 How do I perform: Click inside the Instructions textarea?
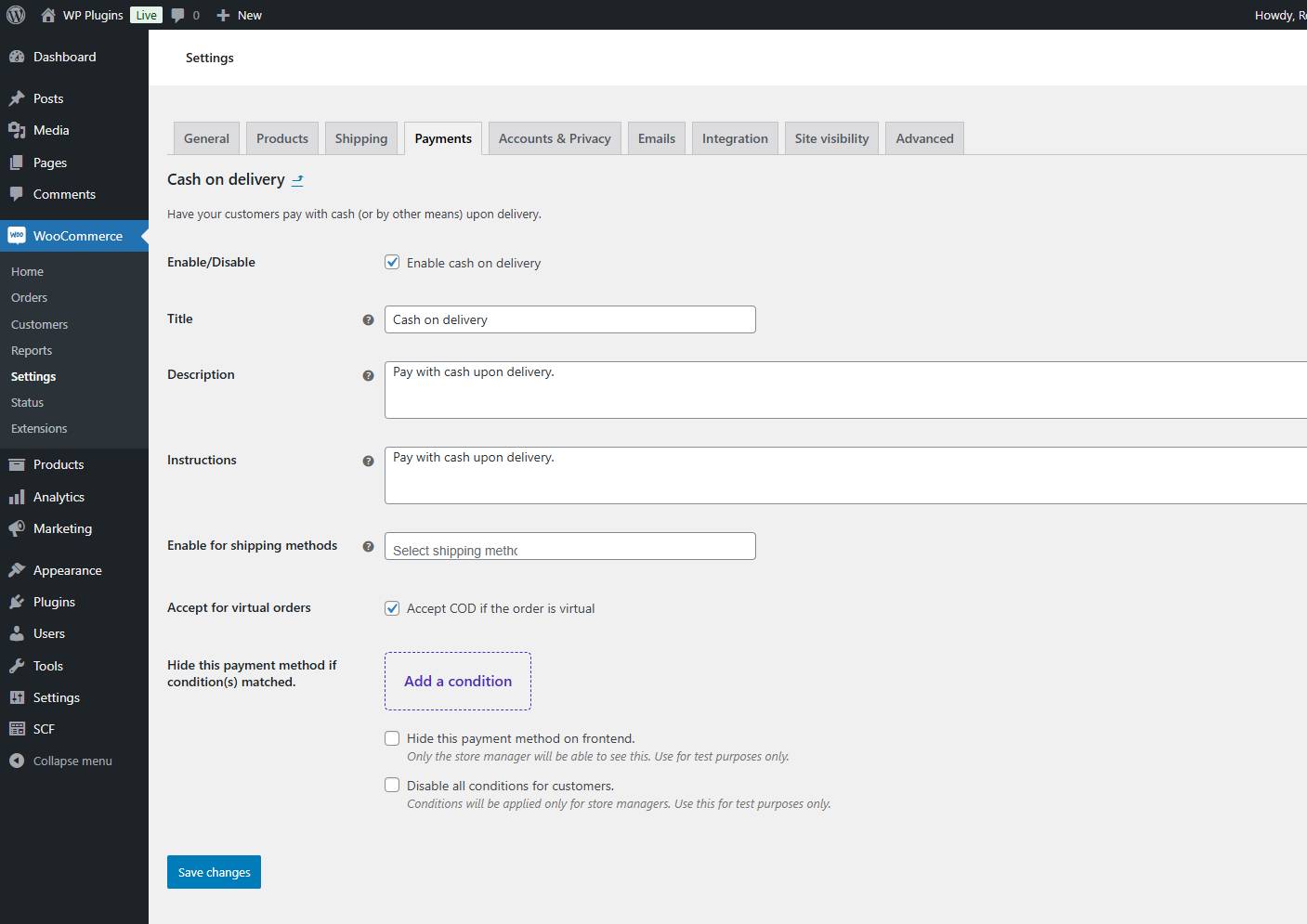coord(845,475)
